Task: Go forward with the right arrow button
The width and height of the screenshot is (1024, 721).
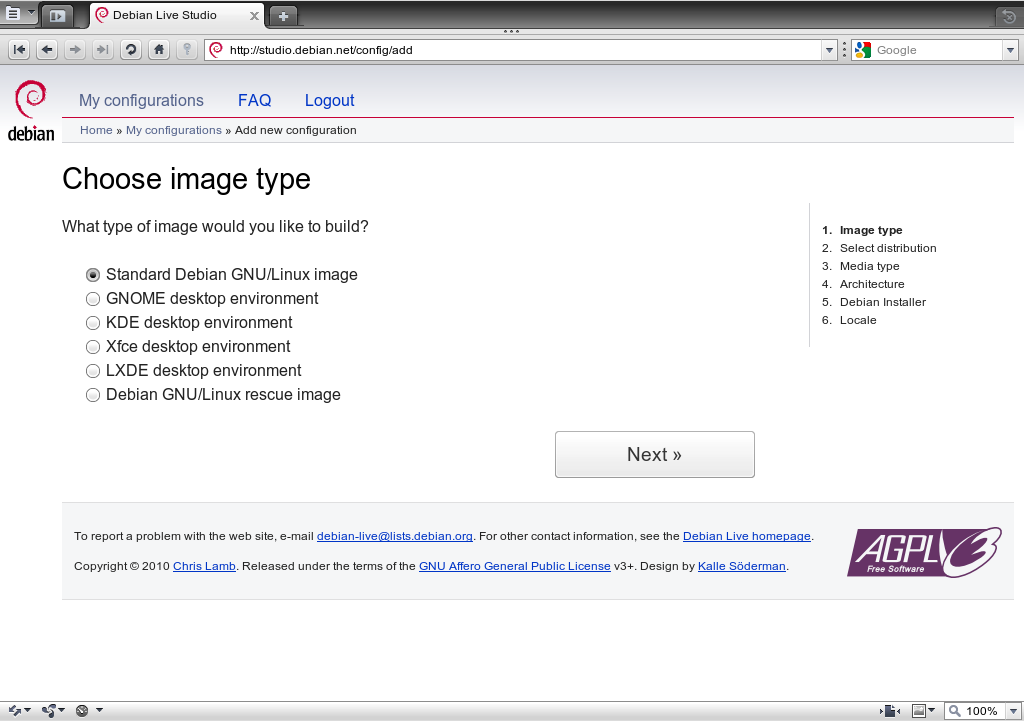Action: point(75,50)
